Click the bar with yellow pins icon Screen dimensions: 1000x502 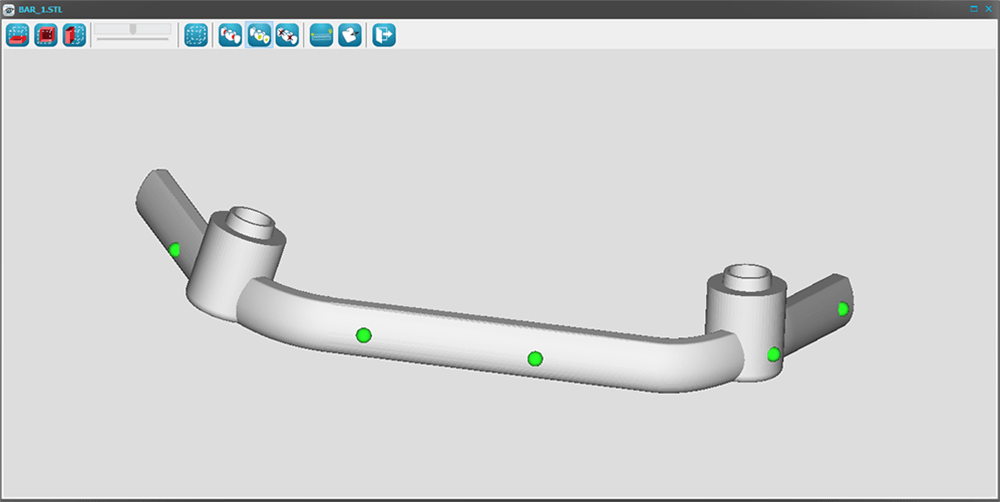tap(321, 35)
